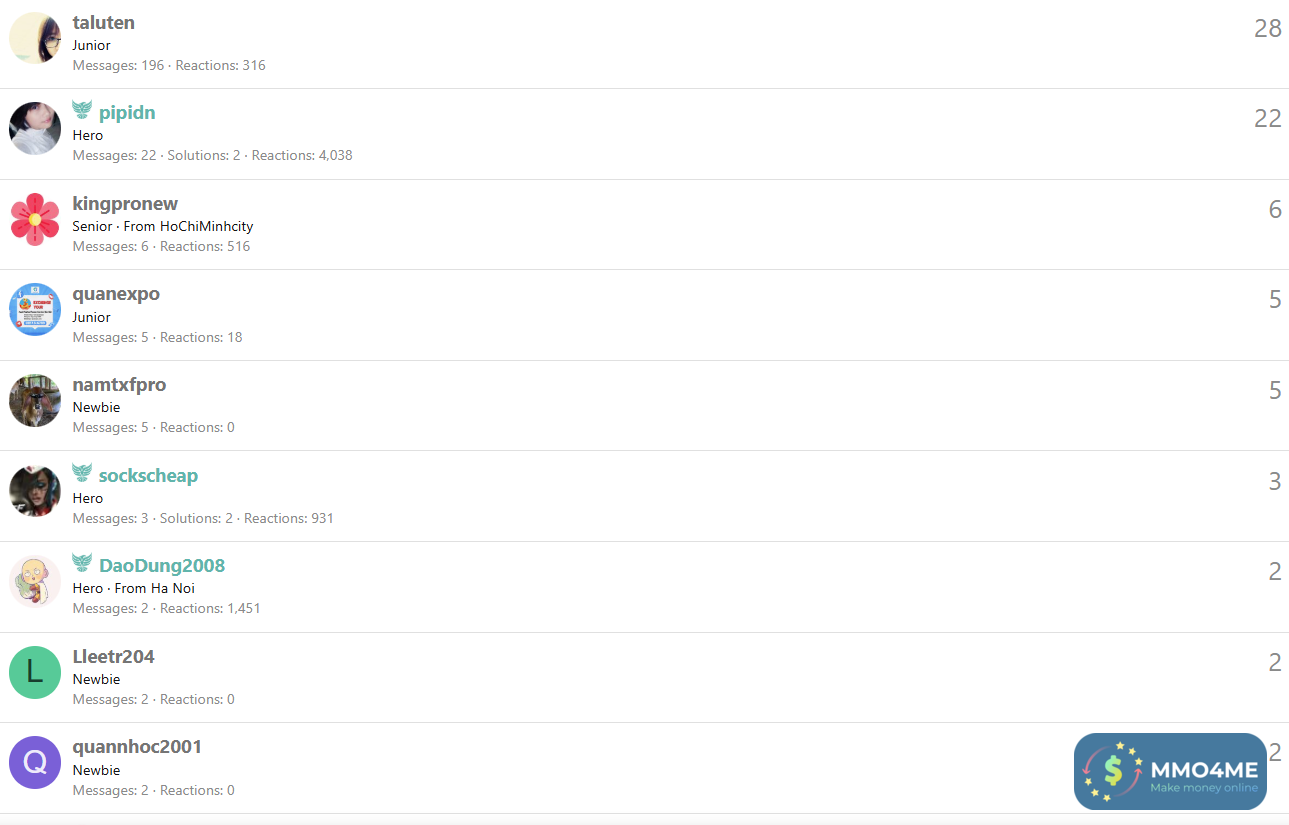Open taluten's profile via username
Screen dimensions: 1289x825
click(104, 22)
